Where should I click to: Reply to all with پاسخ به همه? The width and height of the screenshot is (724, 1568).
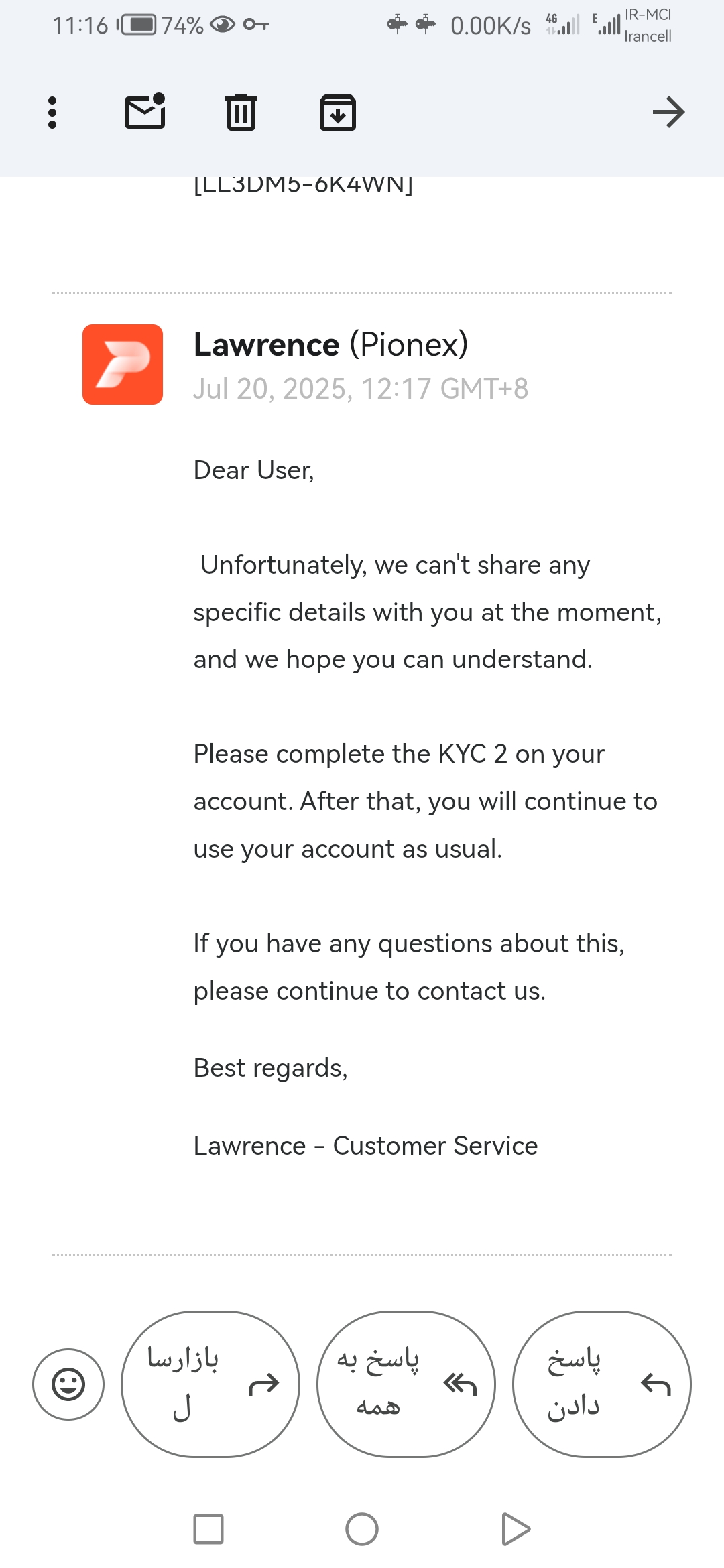tap(406, 1384)
